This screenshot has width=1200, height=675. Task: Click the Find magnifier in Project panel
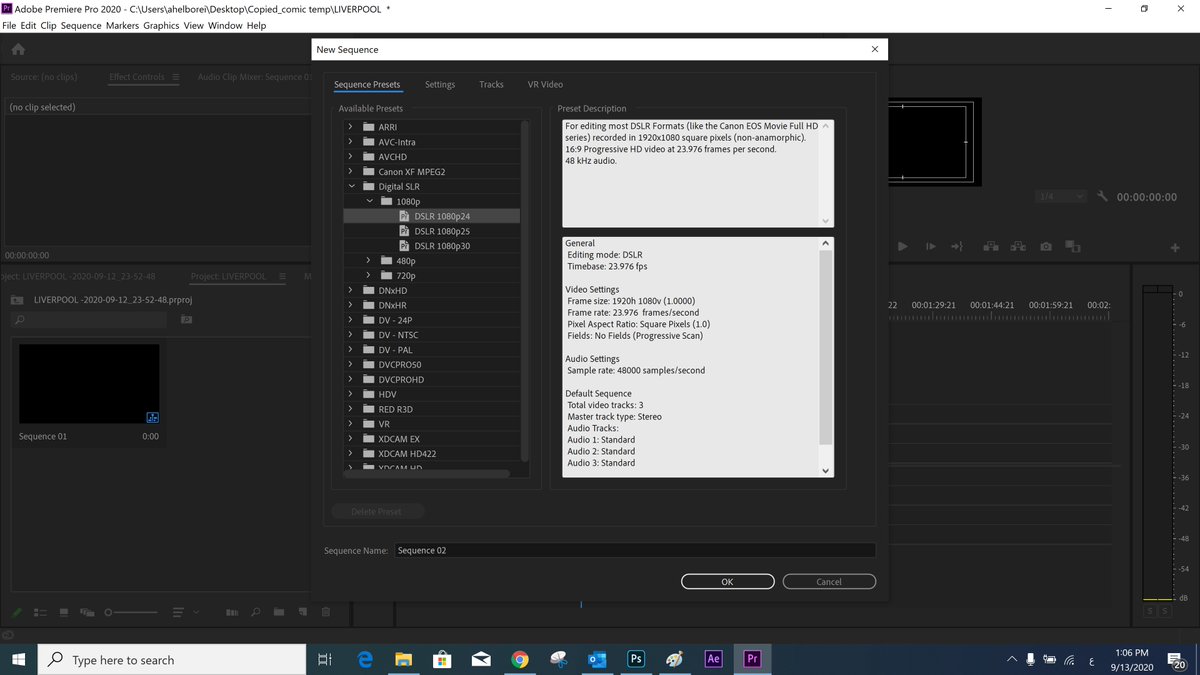pos(256,612)
